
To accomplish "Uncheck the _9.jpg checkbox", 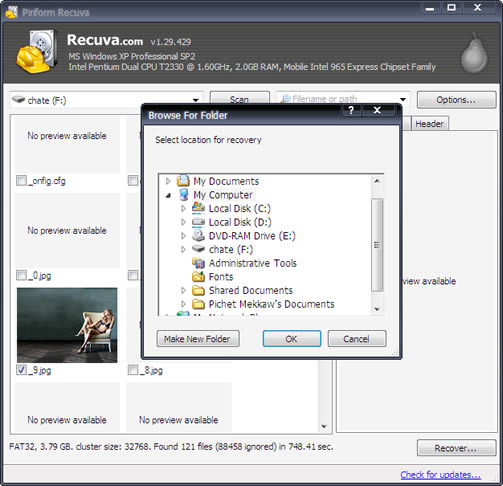I will point(21,370).
